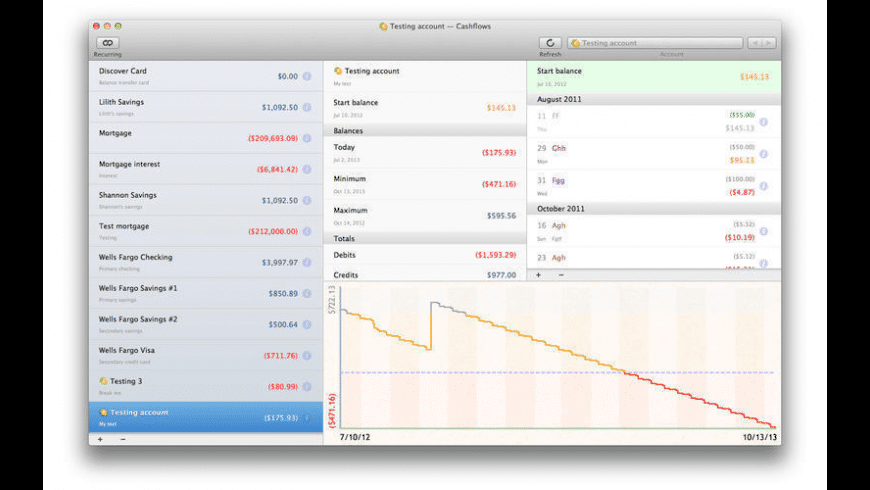870x490 pixels.
Task: Delete a transaction using minus button
Action: [x=561, y=274]
